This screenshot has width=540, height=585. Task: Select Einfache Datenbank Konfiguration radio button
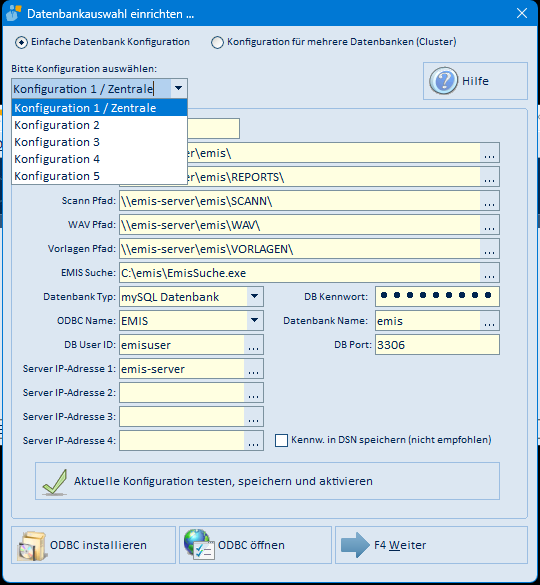coord(21,42)
